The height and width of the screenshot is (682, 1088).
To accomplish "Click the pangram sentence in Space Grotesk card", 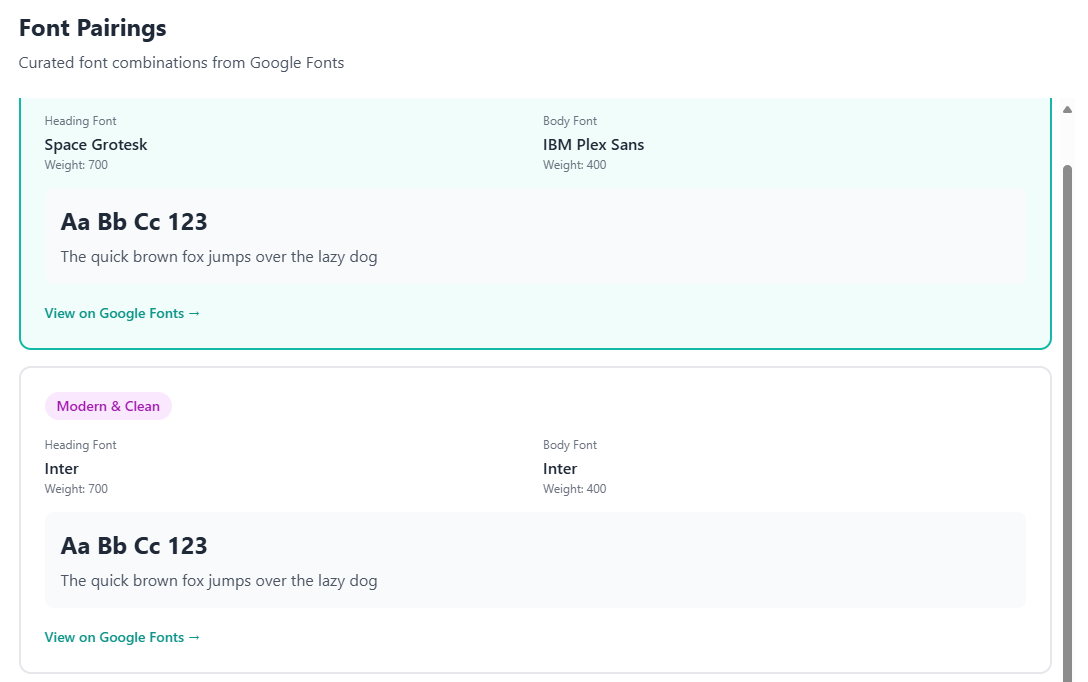I will tap(219, 257).
